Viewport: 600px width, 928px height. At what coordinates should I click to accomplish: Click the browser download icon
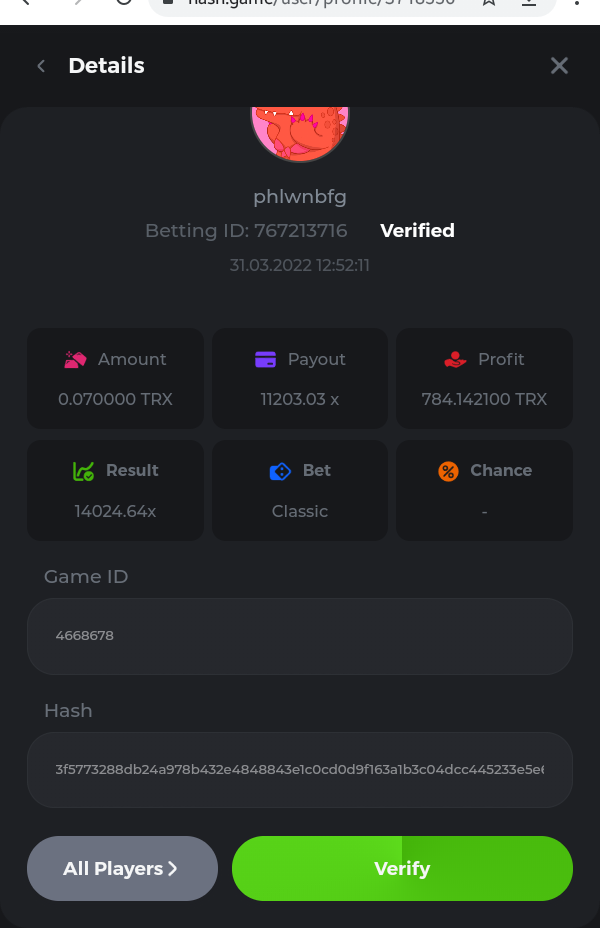tap(529, 2)
